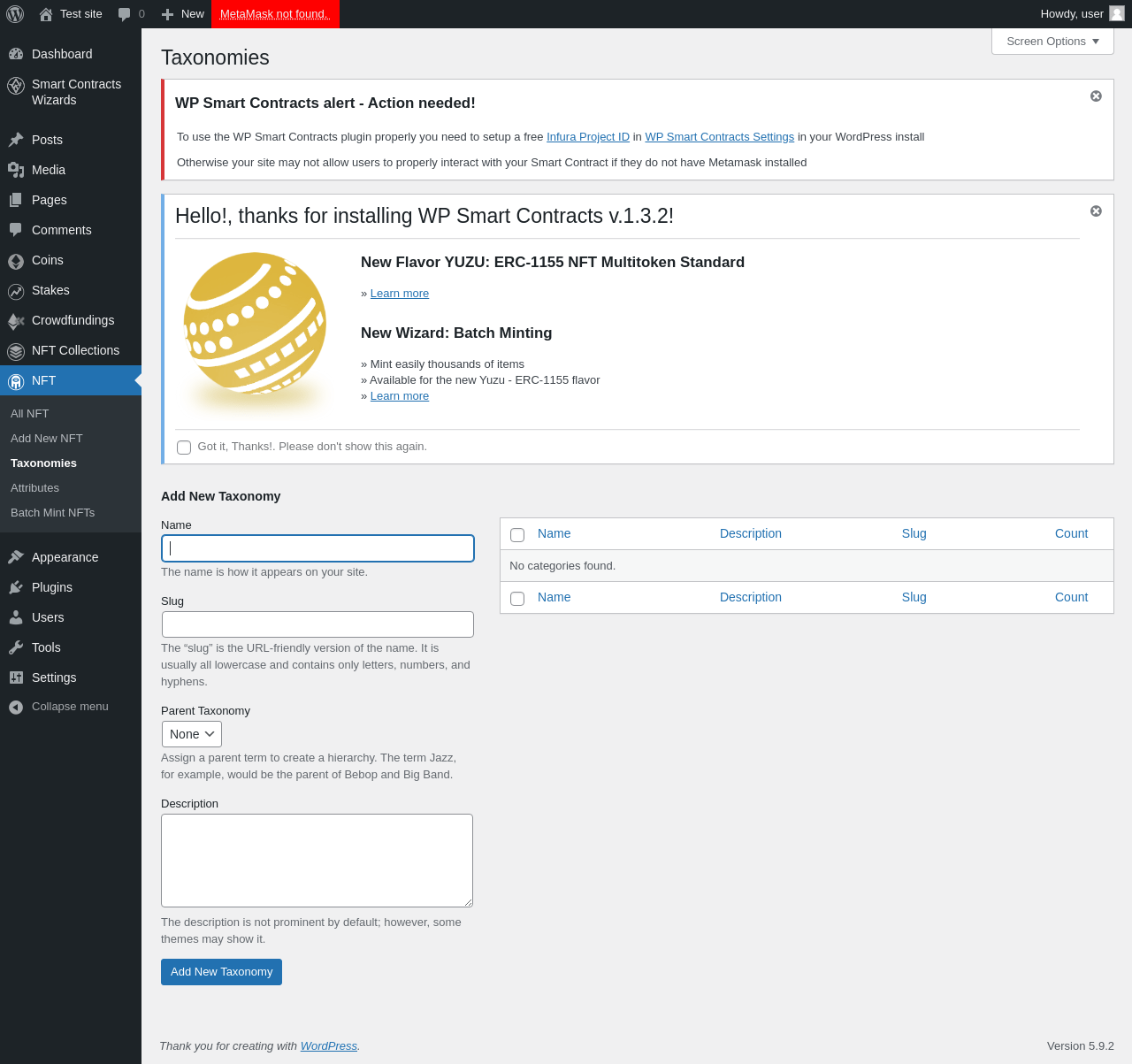The width and height of the screenshot is (1132, 1064).
Task: Open the WordPress logo menu
Action: pyautogui.click(x=15, y=14)
